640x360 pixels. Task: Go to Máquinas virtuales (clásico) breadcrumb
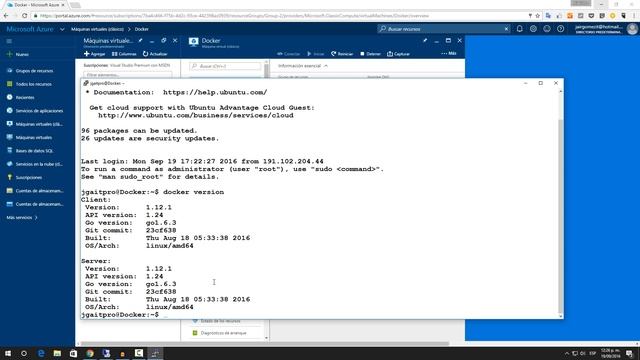coord(97,29)
